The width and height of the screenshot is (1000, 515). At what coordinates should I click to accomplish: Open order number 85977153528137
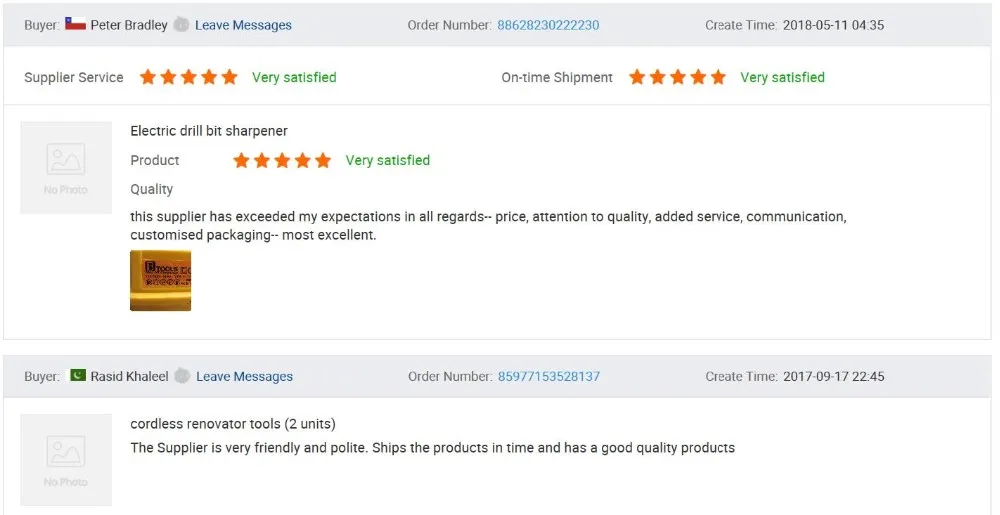click(549, 377)
